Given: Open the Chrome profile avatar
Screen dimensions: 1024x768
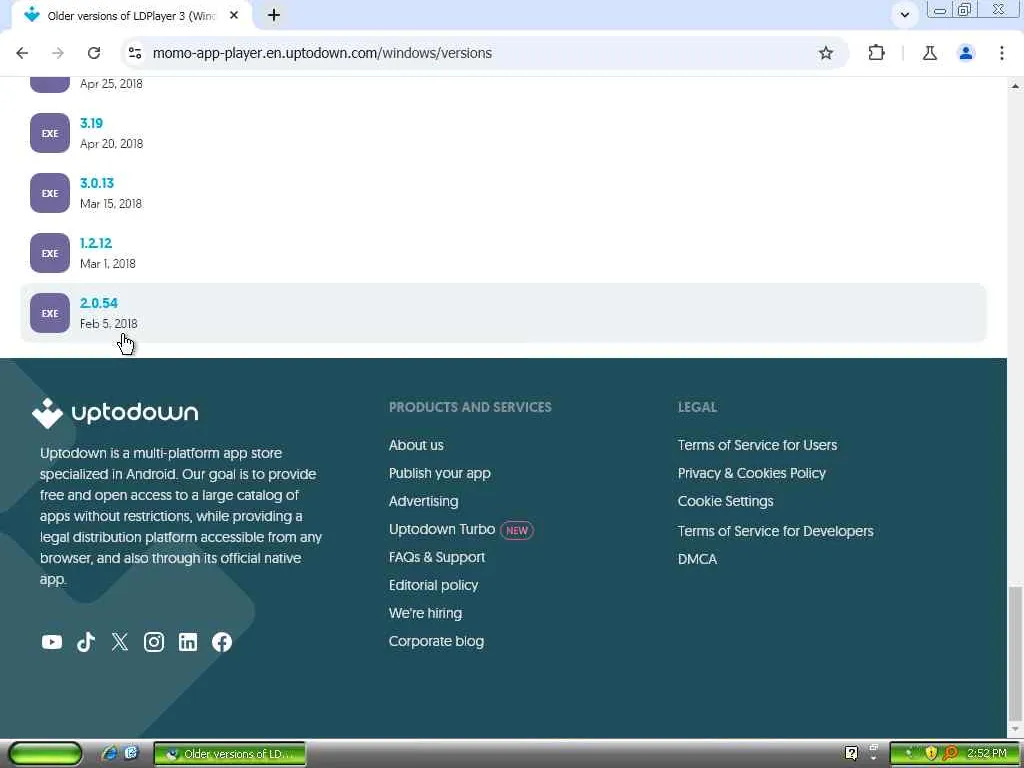Looking at the screenshot, I should pos(966,53).
